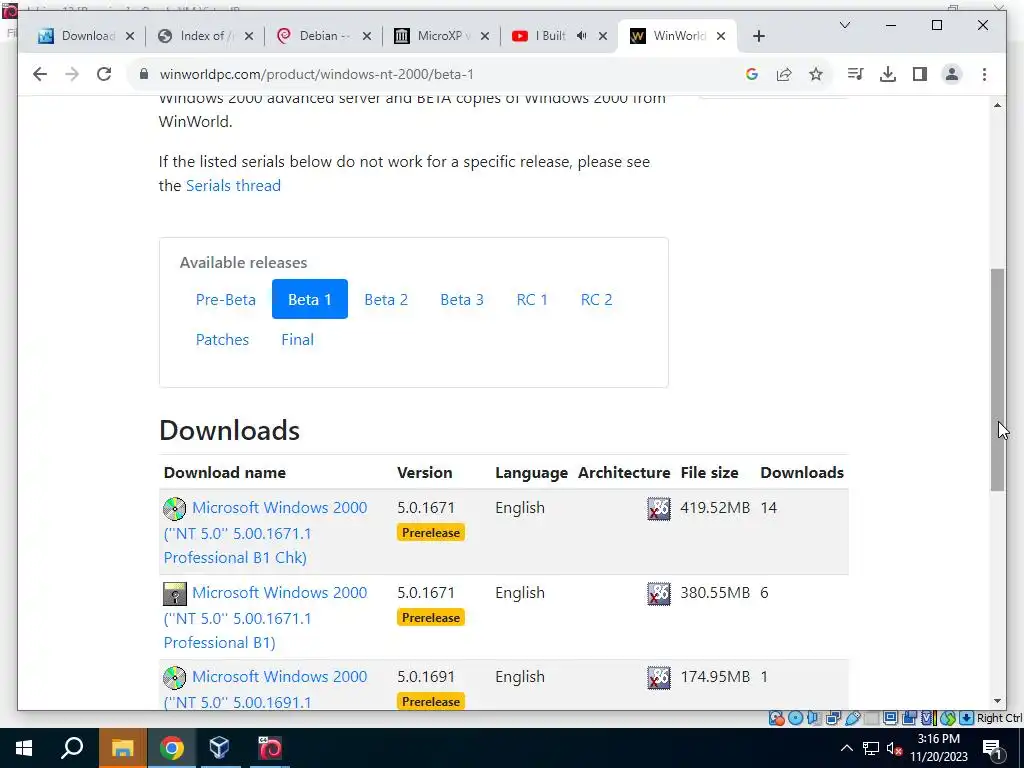This screenshot has height=768, width=1024.
Task: Click scrollbar up arrow
Action: coord(997,105)
